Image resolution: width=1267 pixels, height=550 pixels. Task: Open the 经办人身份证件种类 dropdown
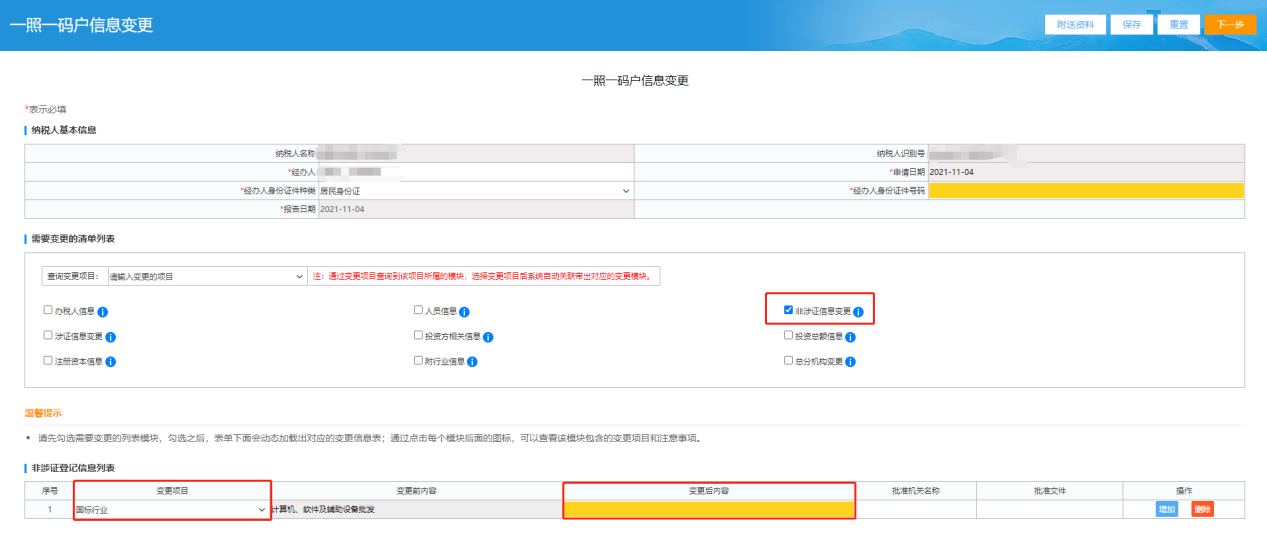475,190
